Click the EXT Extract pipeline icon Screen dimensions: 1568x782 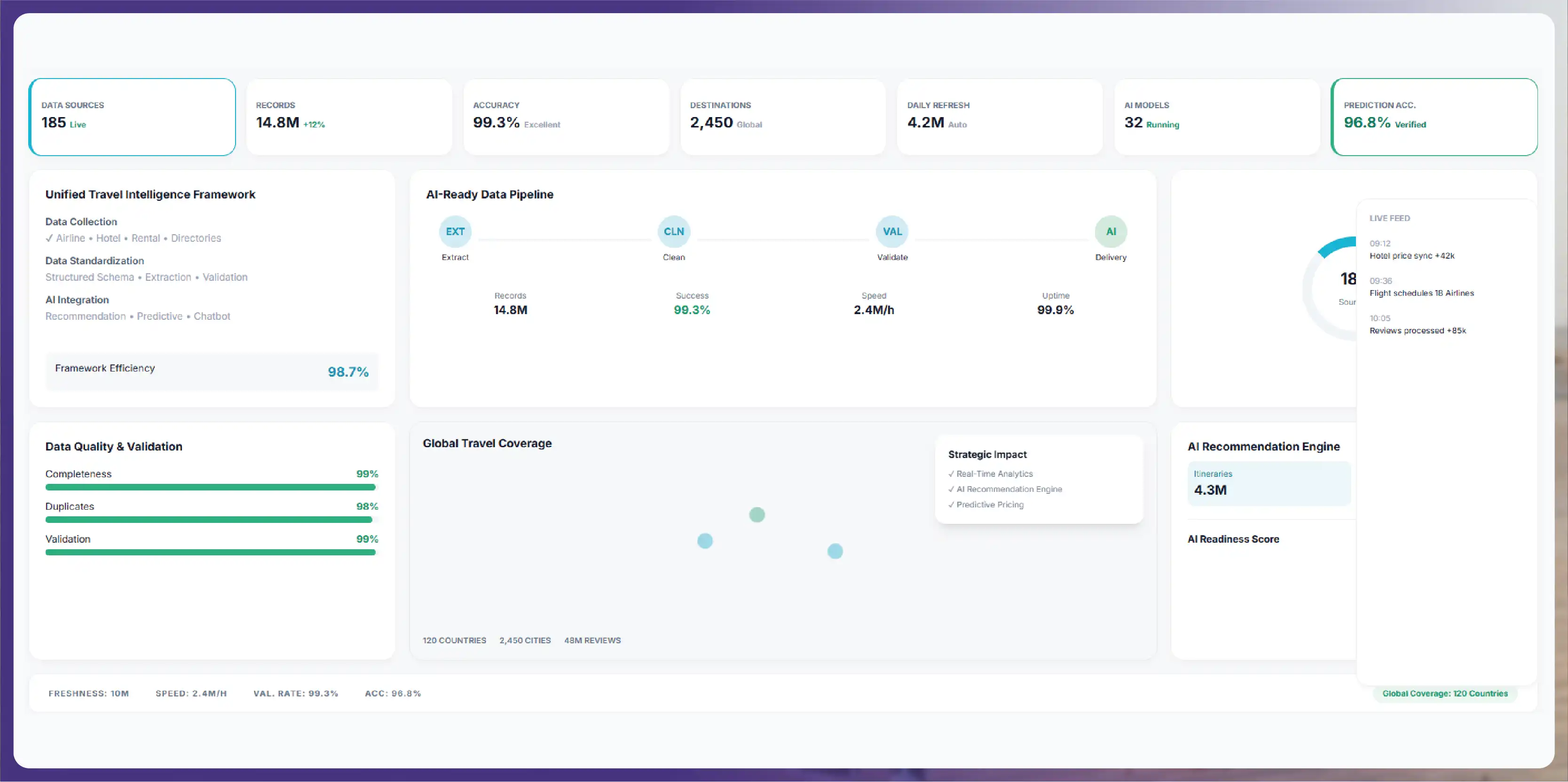(x=455, y=231)
